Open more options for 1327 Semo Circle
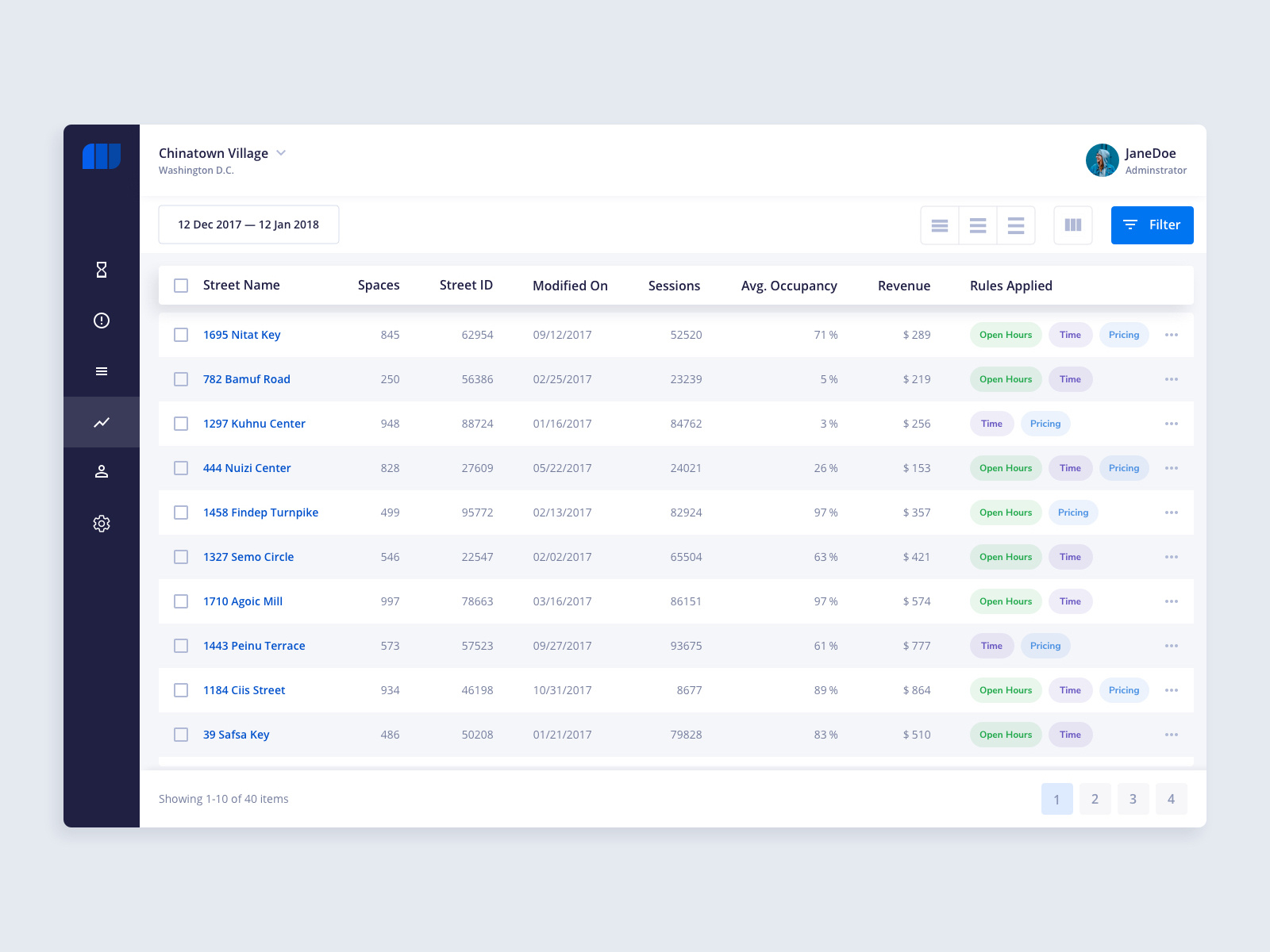The height and width of the screenshot is (952, 1270). [x=1172, y=557]
